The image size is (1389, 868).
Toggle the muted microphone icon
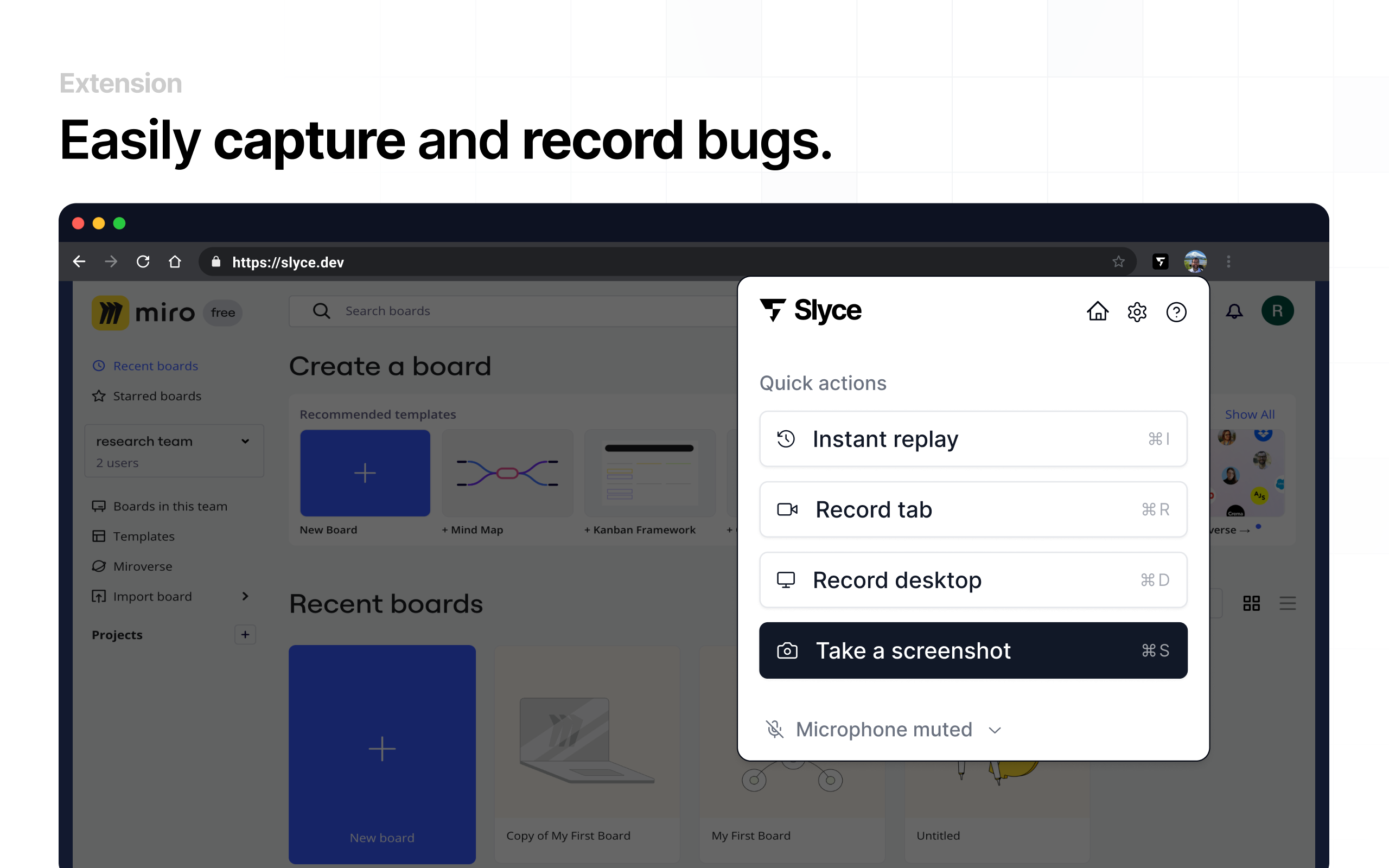(x=775, y=729)
